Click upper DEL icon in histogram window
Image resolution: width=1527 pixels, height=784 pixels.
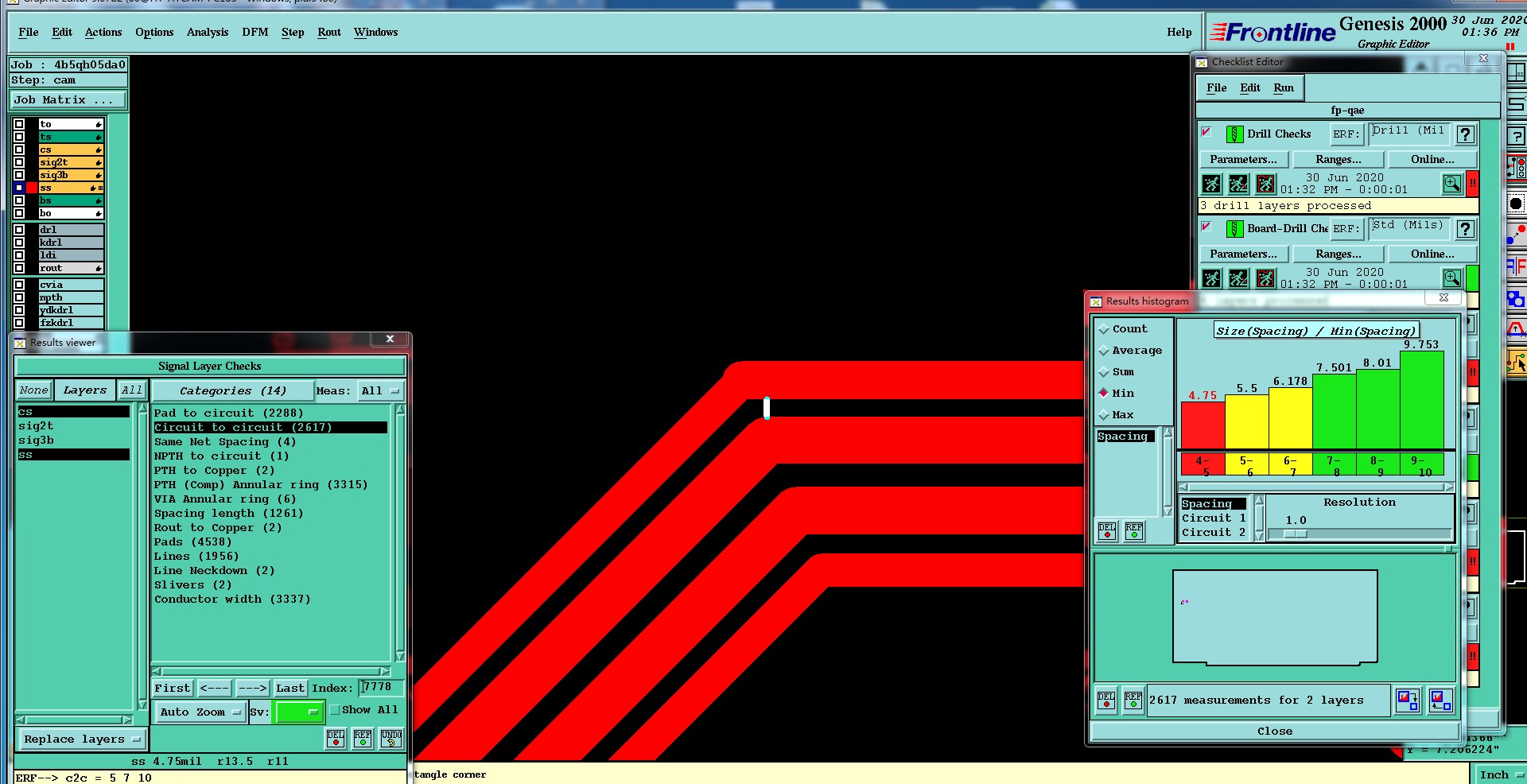click(x=1107, y=531)
